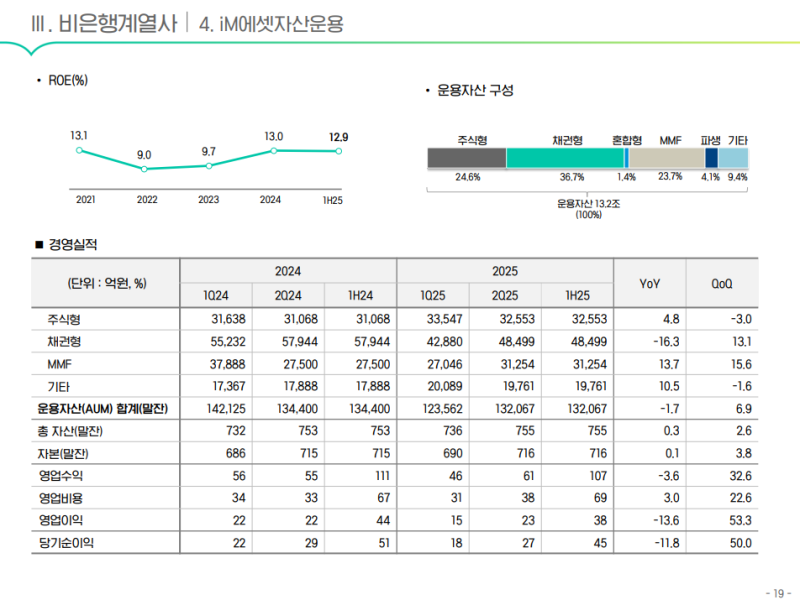800x600 pixels.
Task: Select the 2022 ROE point showing 9.0
Action: (145, 169)
